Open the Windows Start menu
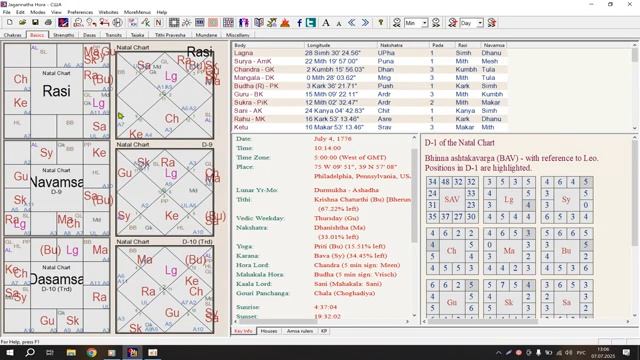Image resolution: width=640 pixels, height=360 pixels. tap(9, 352)
